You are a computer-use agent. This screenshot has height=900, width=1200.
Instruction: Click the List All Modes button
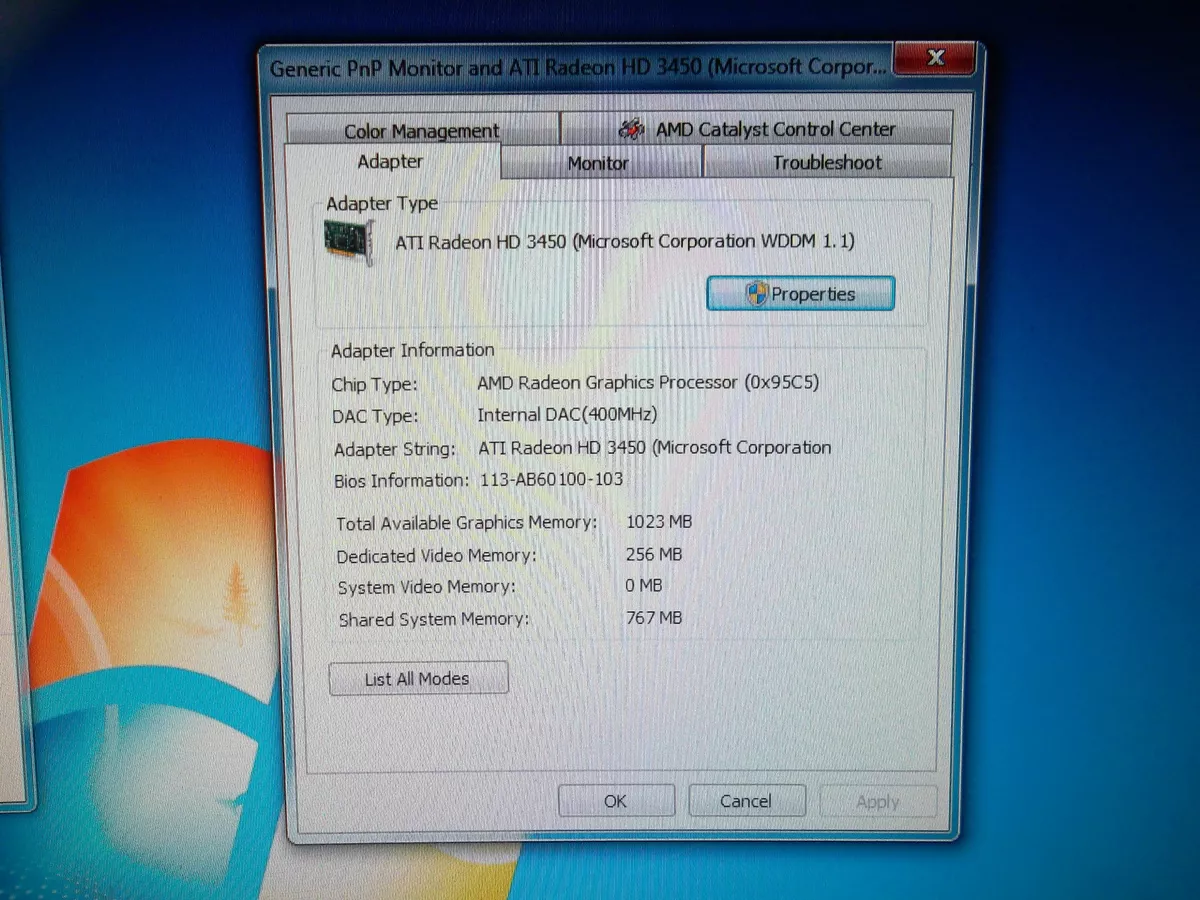tap(417, 679)
